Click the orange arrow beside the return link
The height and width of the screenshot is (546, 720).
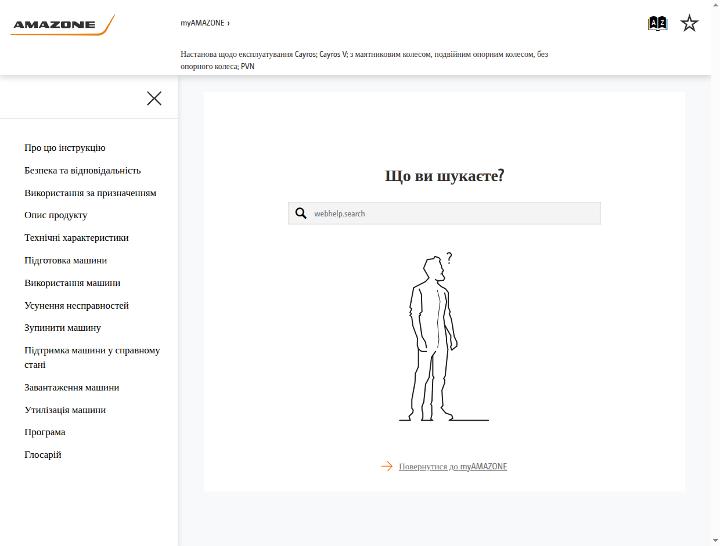[387, 466]
